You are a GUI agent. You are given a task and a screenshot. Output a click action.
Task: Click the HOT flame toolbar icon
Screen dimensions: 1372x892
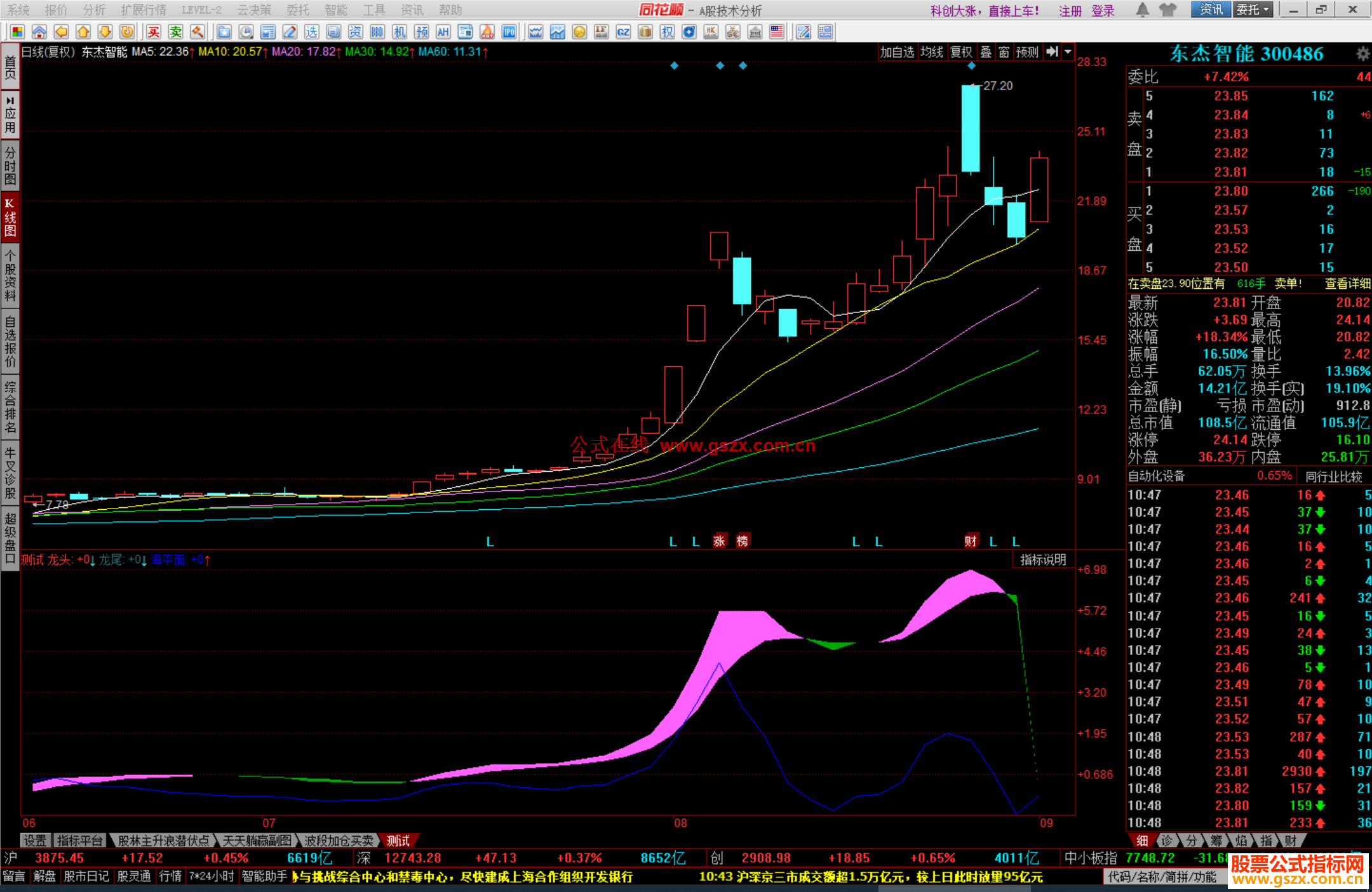[487, 32]
